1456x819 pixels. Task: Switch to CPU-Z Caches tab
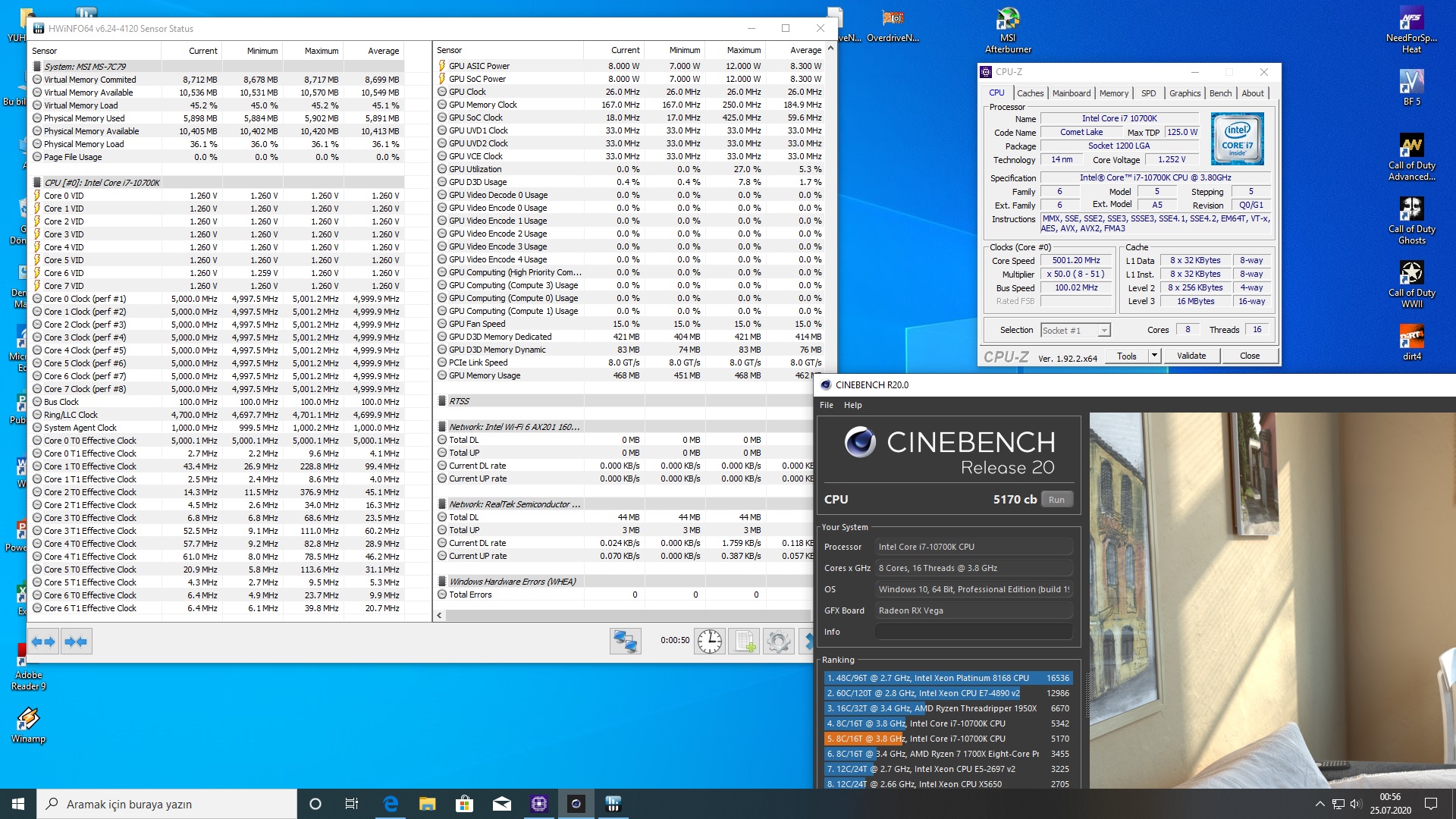(1030, 93)
